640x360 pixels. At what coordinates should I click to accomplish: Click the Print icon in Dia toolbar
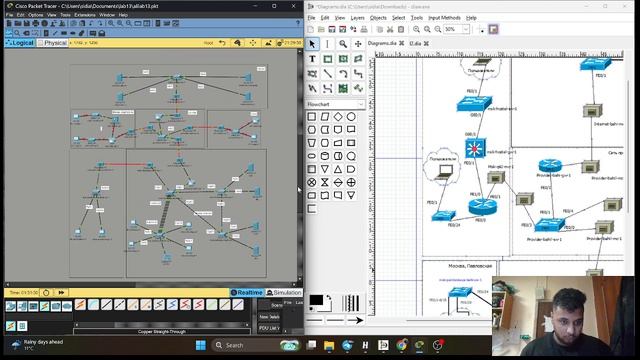pos(364,29)
